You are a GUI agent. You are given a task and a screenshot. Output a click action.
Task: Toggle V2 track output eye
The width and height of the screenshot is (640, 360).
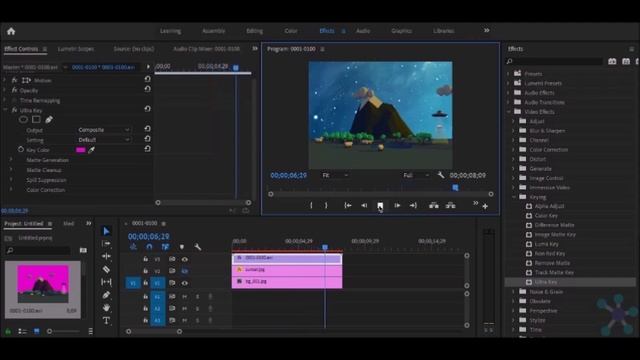185,271
